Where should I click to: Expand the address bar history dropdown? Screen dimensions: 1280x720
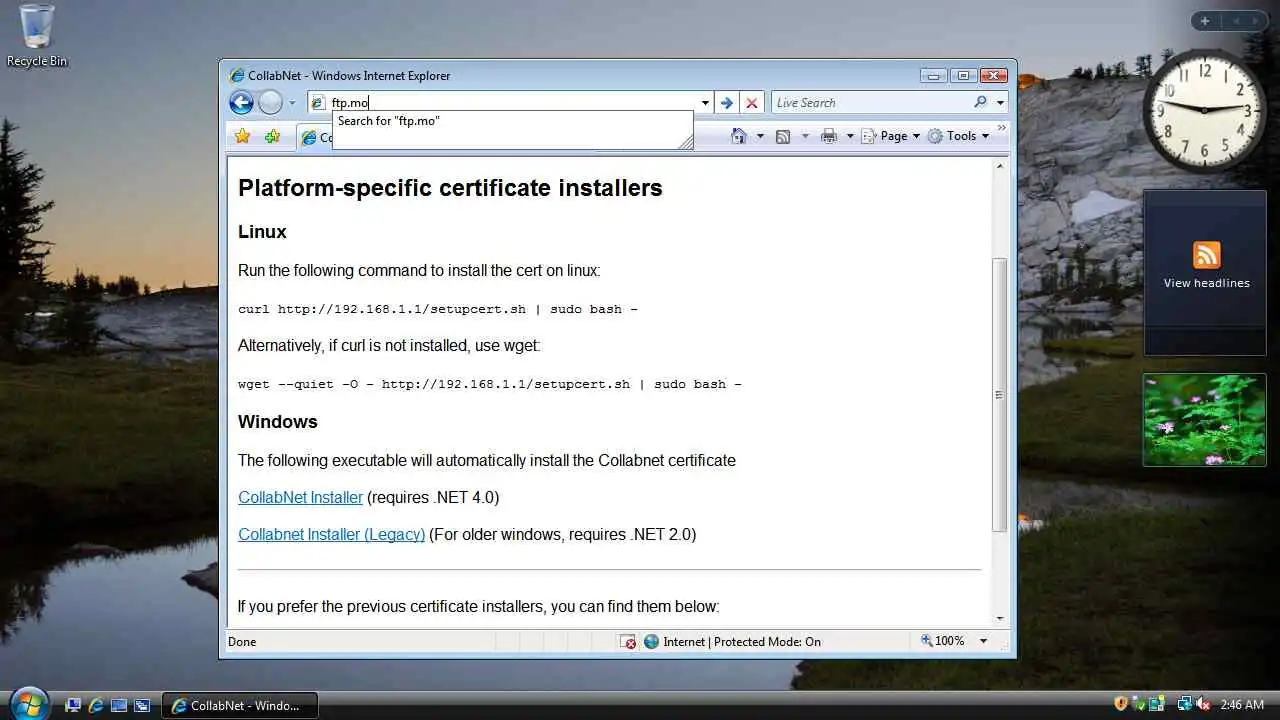pyautogui.click(x=705, y=103)
